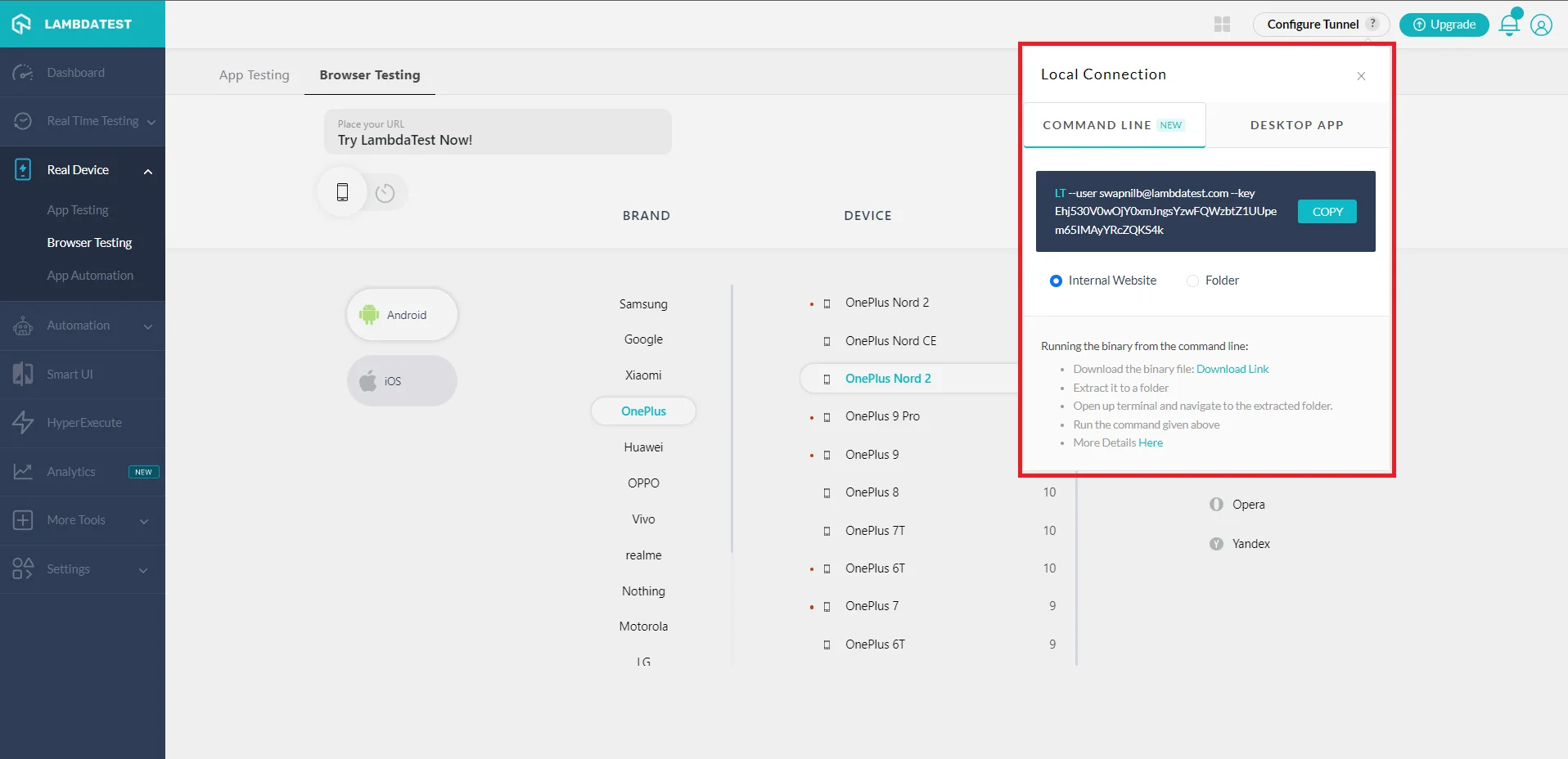This screenshot has height=759, width=1568.
Task: Click the history clock icon
Action: click(385, 193)
